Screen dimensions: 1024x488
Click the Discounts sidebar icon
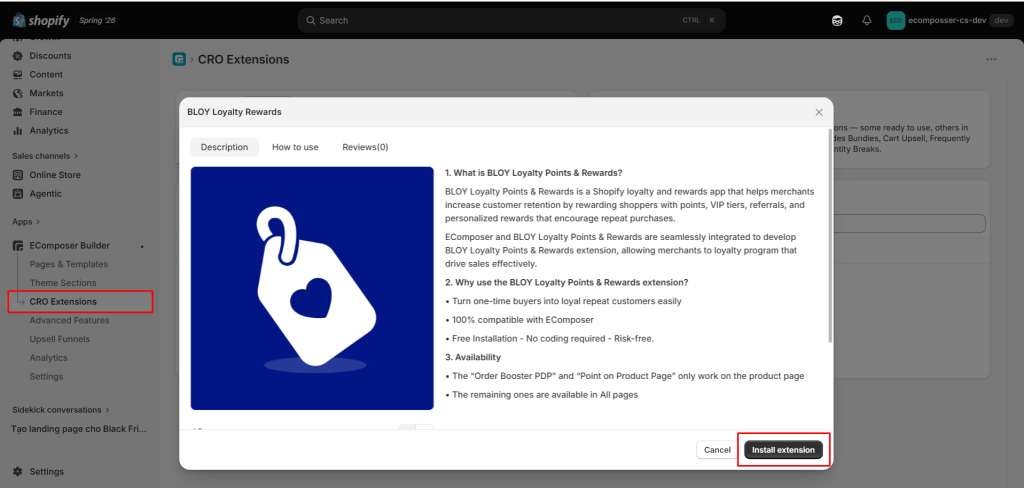coord(18,56)
